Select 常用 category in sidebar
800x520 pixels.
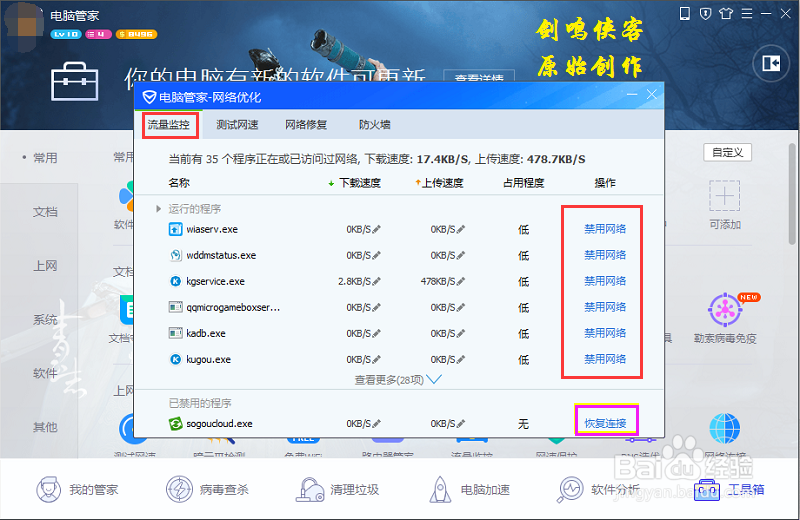(45, 158)
